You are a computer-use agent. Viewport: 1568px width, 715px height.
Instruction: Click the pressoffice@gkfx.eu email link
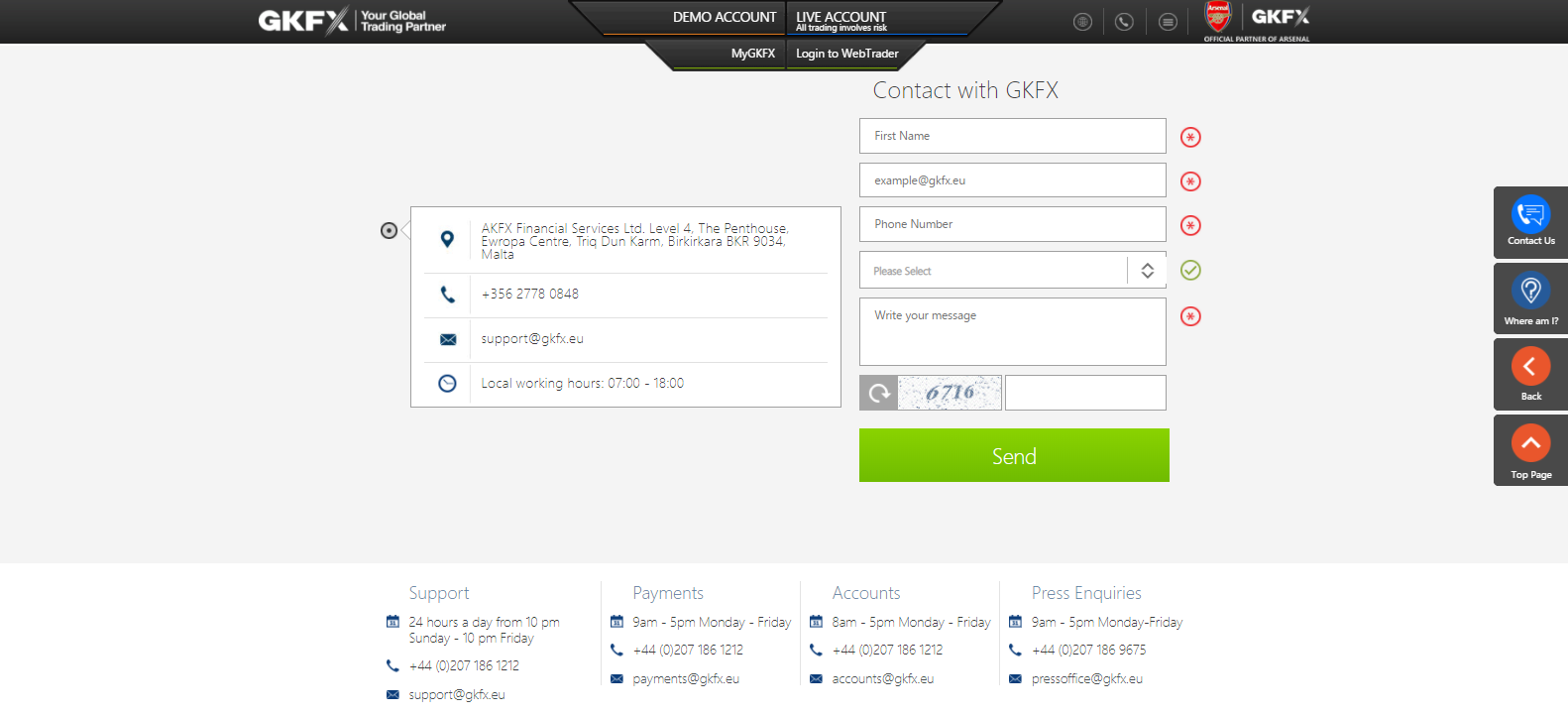(1087, 679)
